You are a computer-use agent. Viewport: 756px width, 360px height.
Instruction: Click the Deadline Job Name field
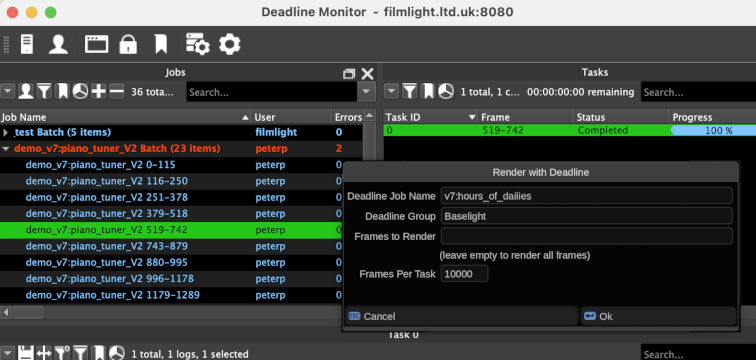[586, 196]
